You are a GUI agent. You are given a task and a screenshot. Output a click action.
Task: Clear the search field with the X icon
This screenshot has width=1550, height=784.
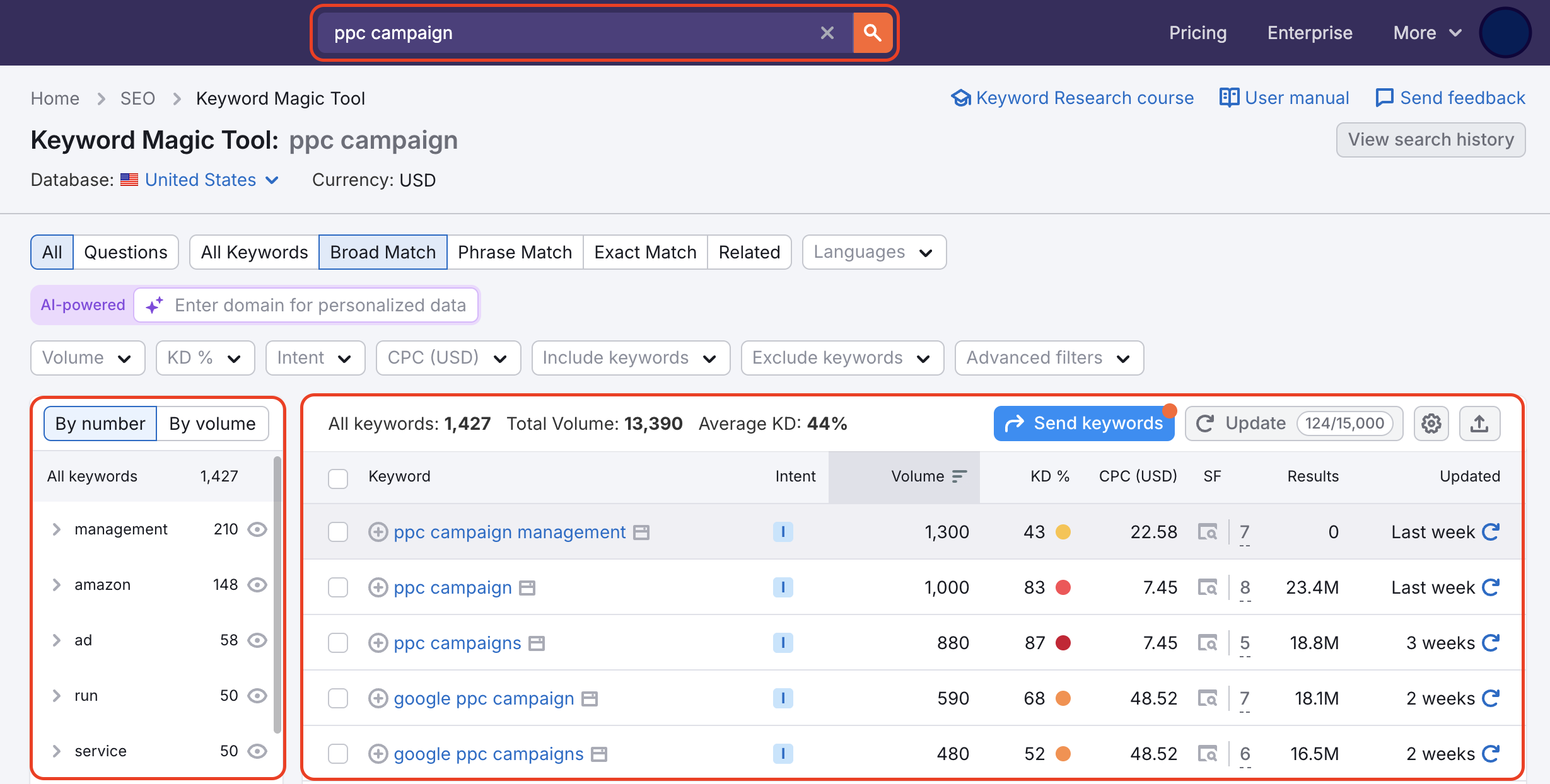click(x=827, y=33)
